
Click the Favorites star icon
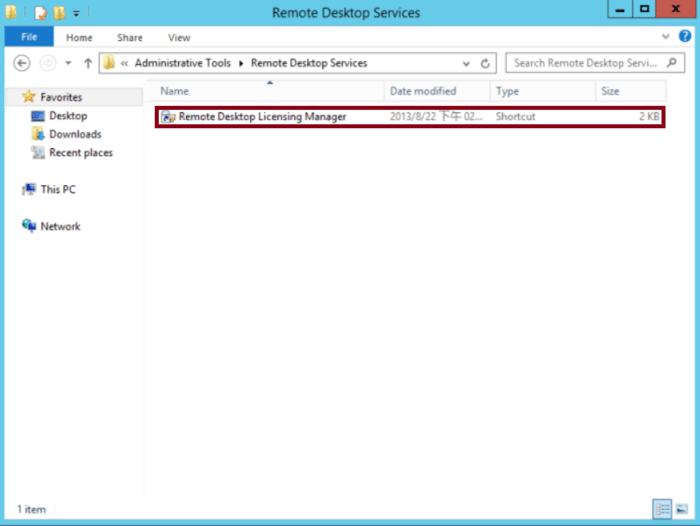(29, 96)
